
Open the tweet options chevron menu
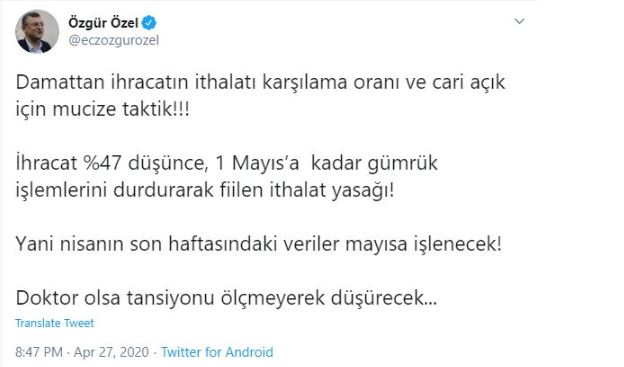pyautogui.click(x=519, y=21)
